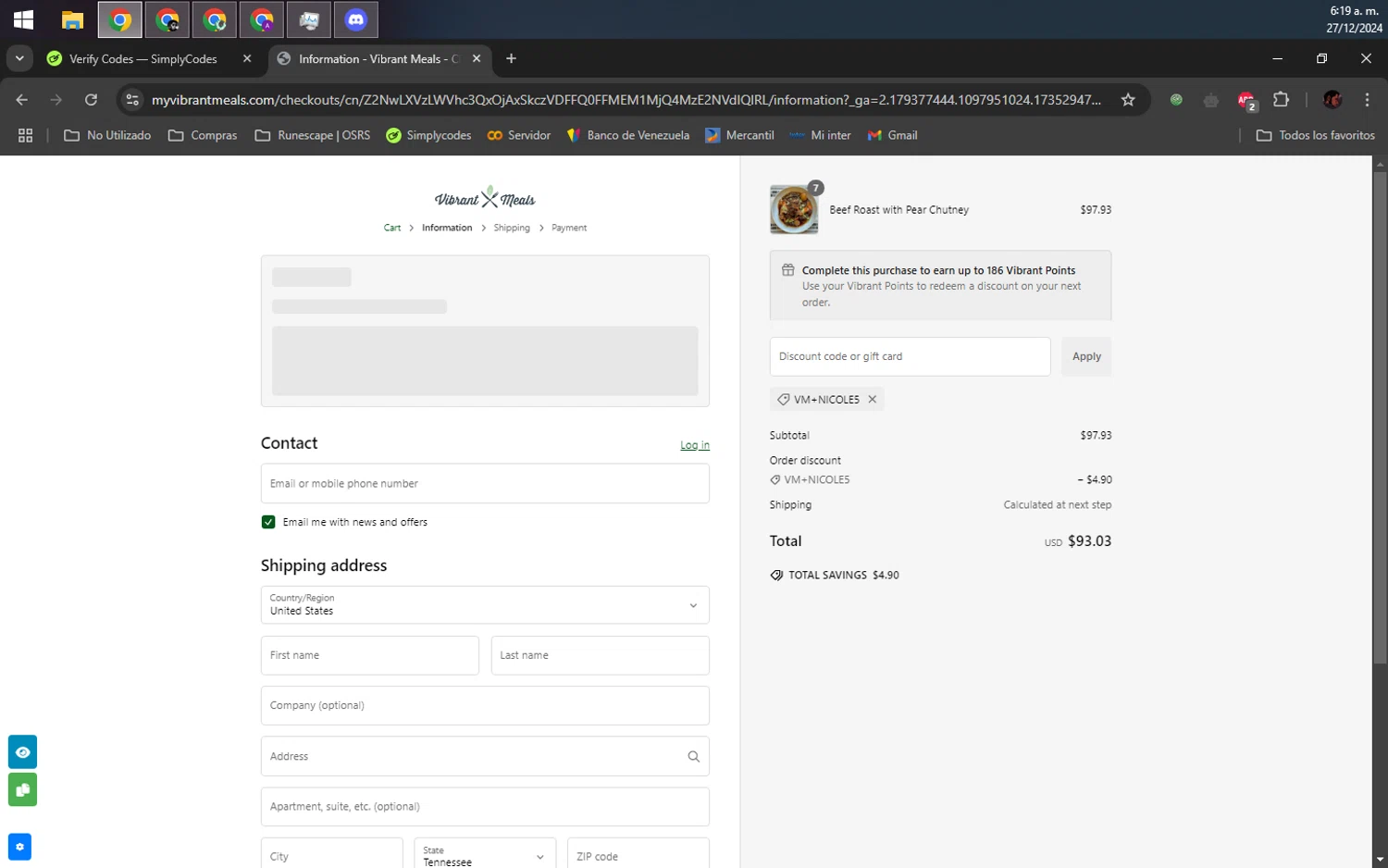This screenshot has width=1388, height=868.
Task: Open a new browser tab
Action: (x=511, y=58)
